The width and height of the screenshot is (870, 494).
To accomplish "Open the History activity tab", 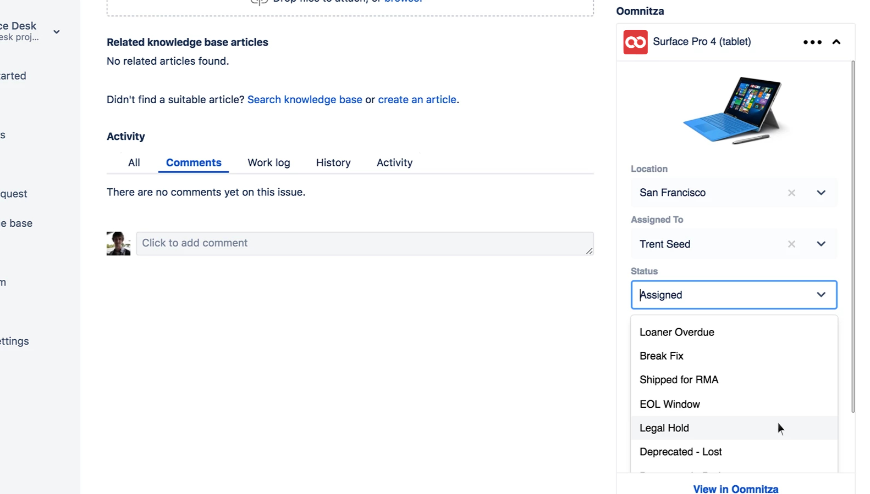I will click(333, 163).
